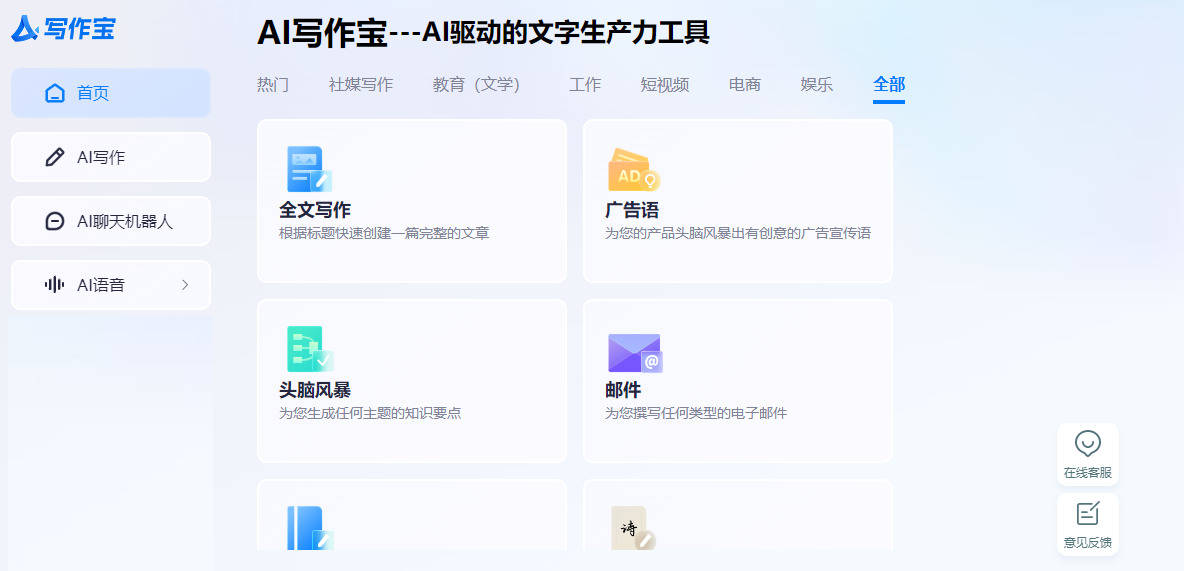Go to 首页 in the sidebar
The image size is (1184, 571).
(x=110, y=93)
